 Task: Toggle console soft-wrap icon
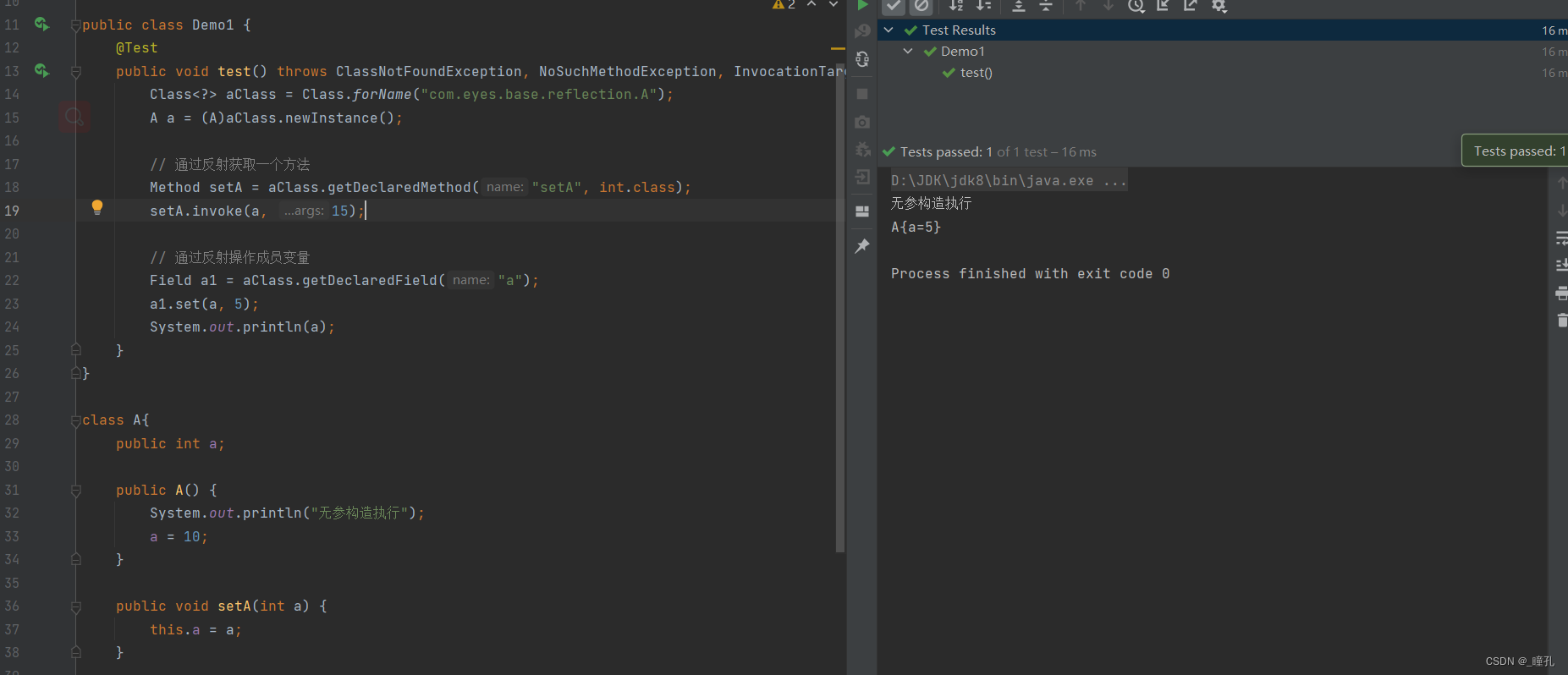click(1562, 239)
